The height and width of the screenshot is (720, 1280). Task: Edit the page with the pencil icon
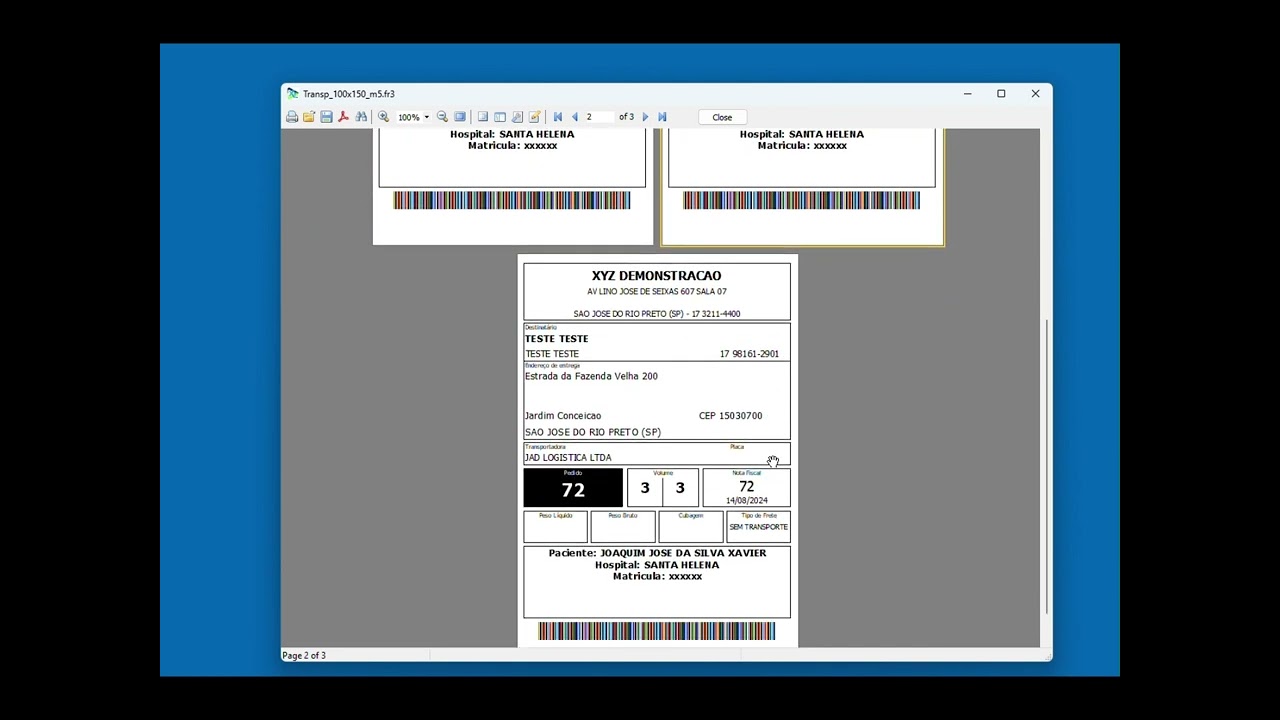click(534, 117)
